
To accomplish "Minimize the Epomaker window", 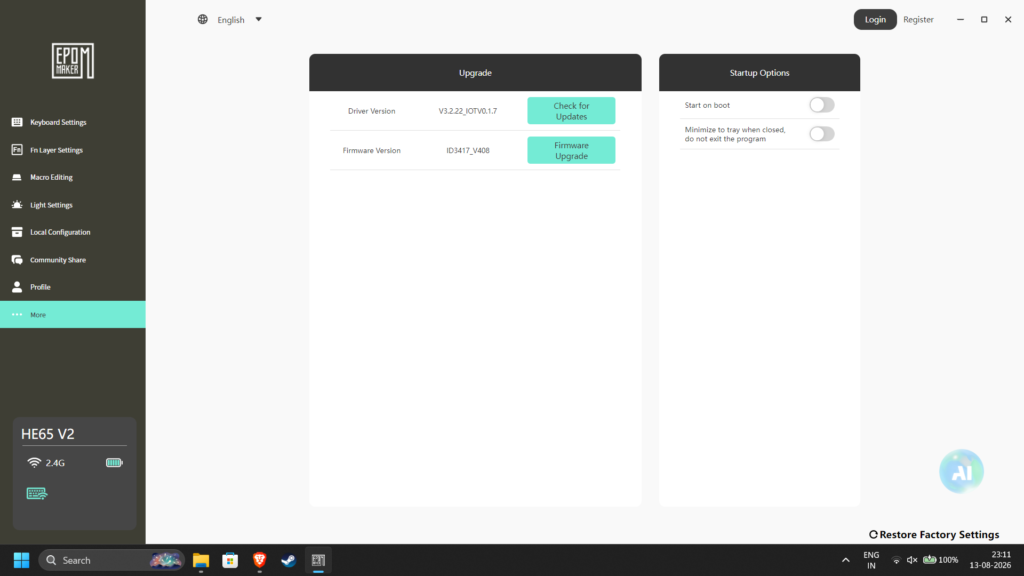I will click(x=960, y=20).
